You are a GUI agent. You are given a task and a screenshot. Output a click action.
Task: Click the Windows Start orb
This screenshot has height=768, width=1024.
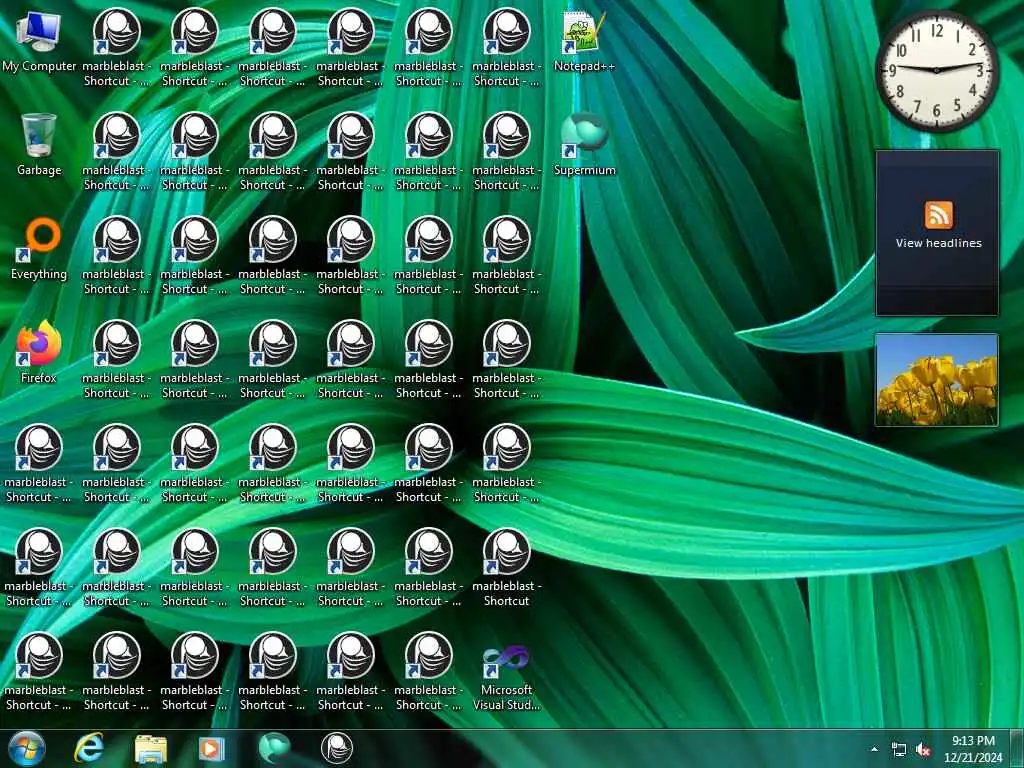click(x=27, y=748)
